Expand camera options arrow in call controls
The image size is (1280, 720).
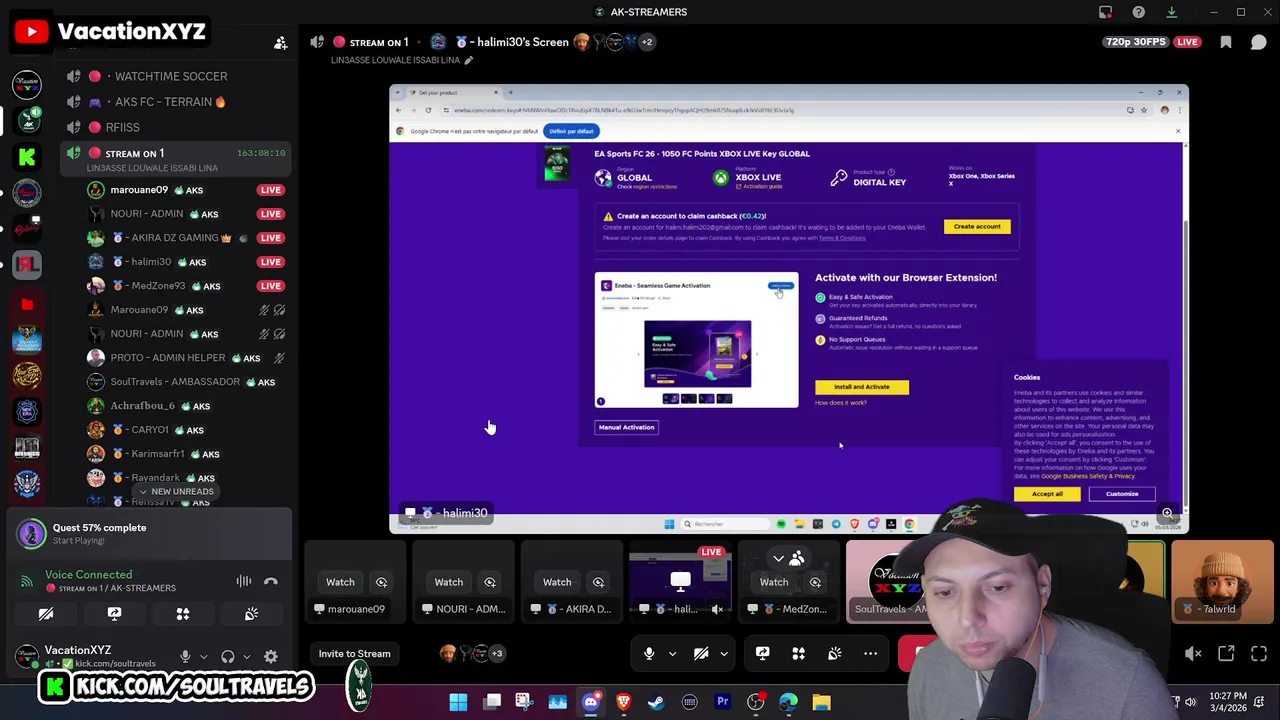tap(724, 654)
